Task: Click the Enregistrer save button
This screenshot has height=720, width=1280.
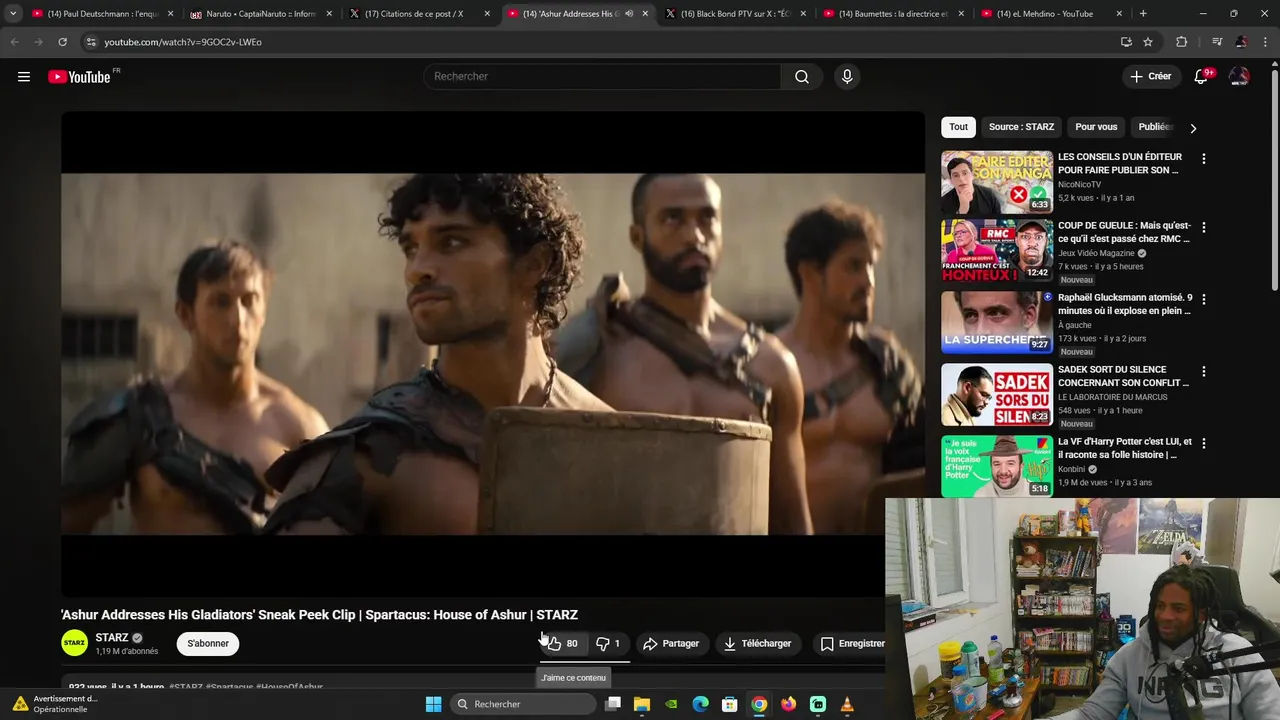Action: [x=852, y=644]
